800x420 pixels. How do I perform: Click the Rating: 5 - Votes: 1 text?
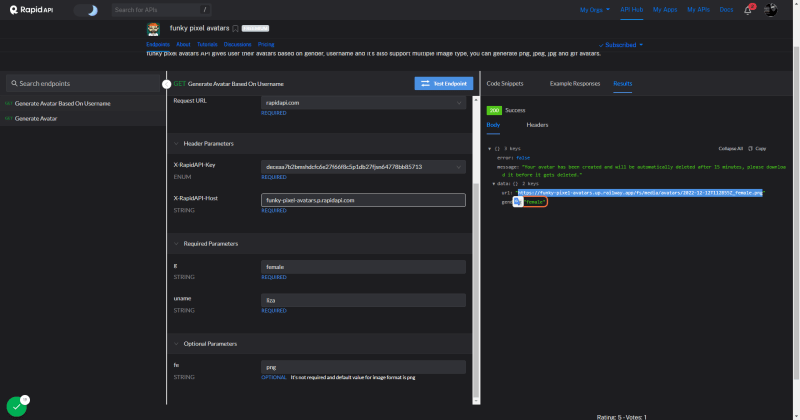pos(621,417)
